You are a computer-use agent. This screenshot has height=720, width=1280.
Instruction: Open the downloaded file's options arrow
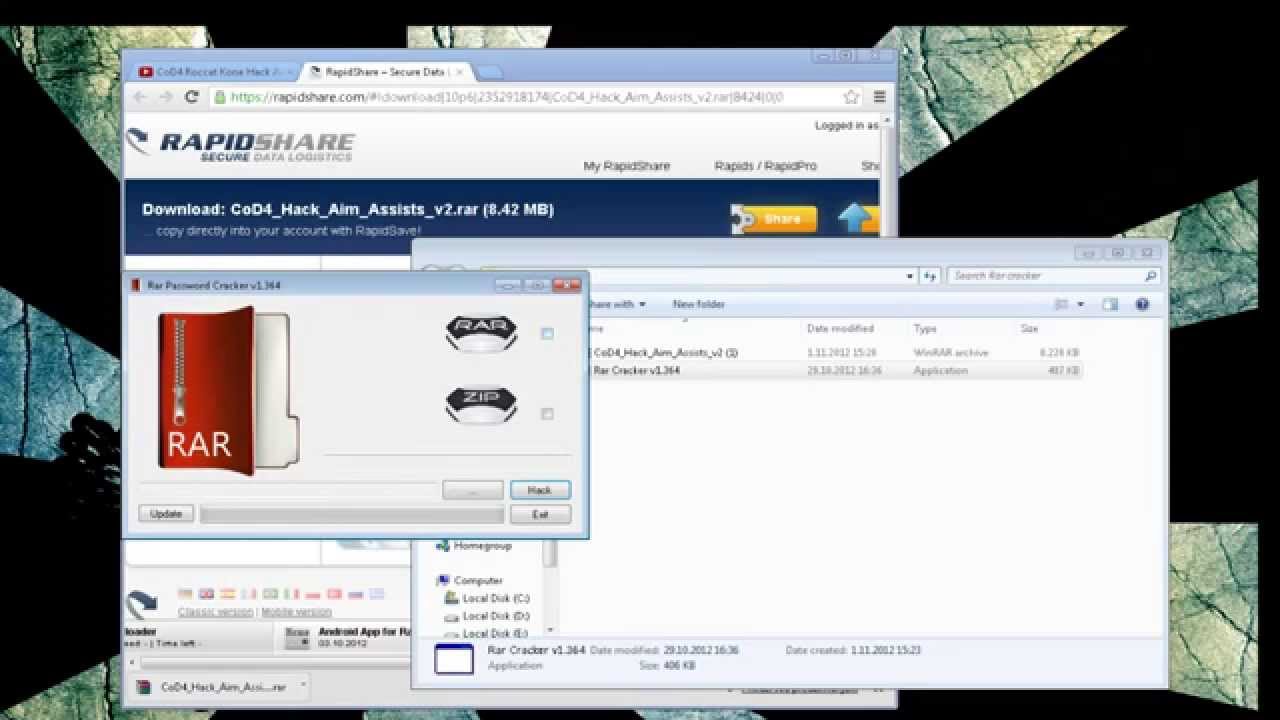click(304, 687)
